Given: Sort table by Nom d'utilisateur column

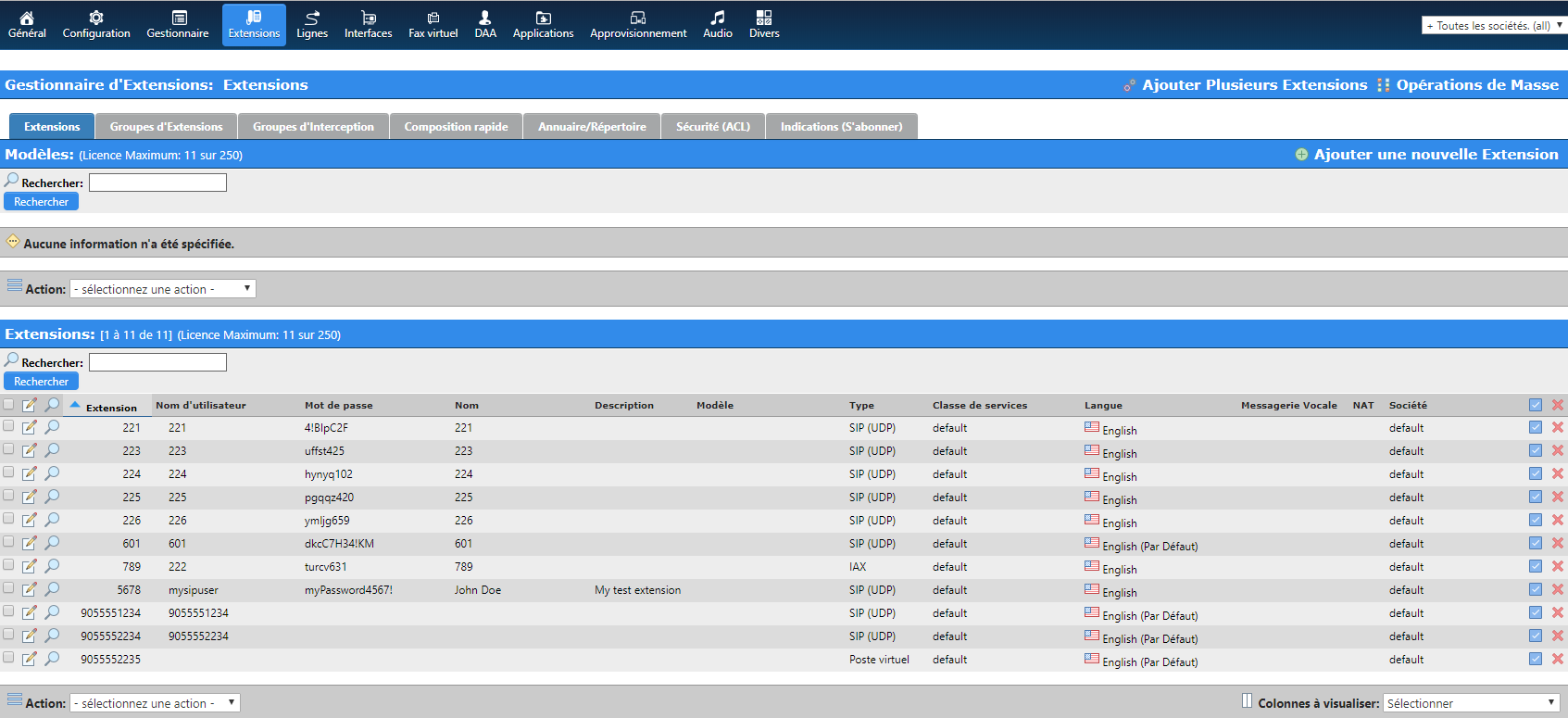Looking at the screenshot, I should (201, 406).
